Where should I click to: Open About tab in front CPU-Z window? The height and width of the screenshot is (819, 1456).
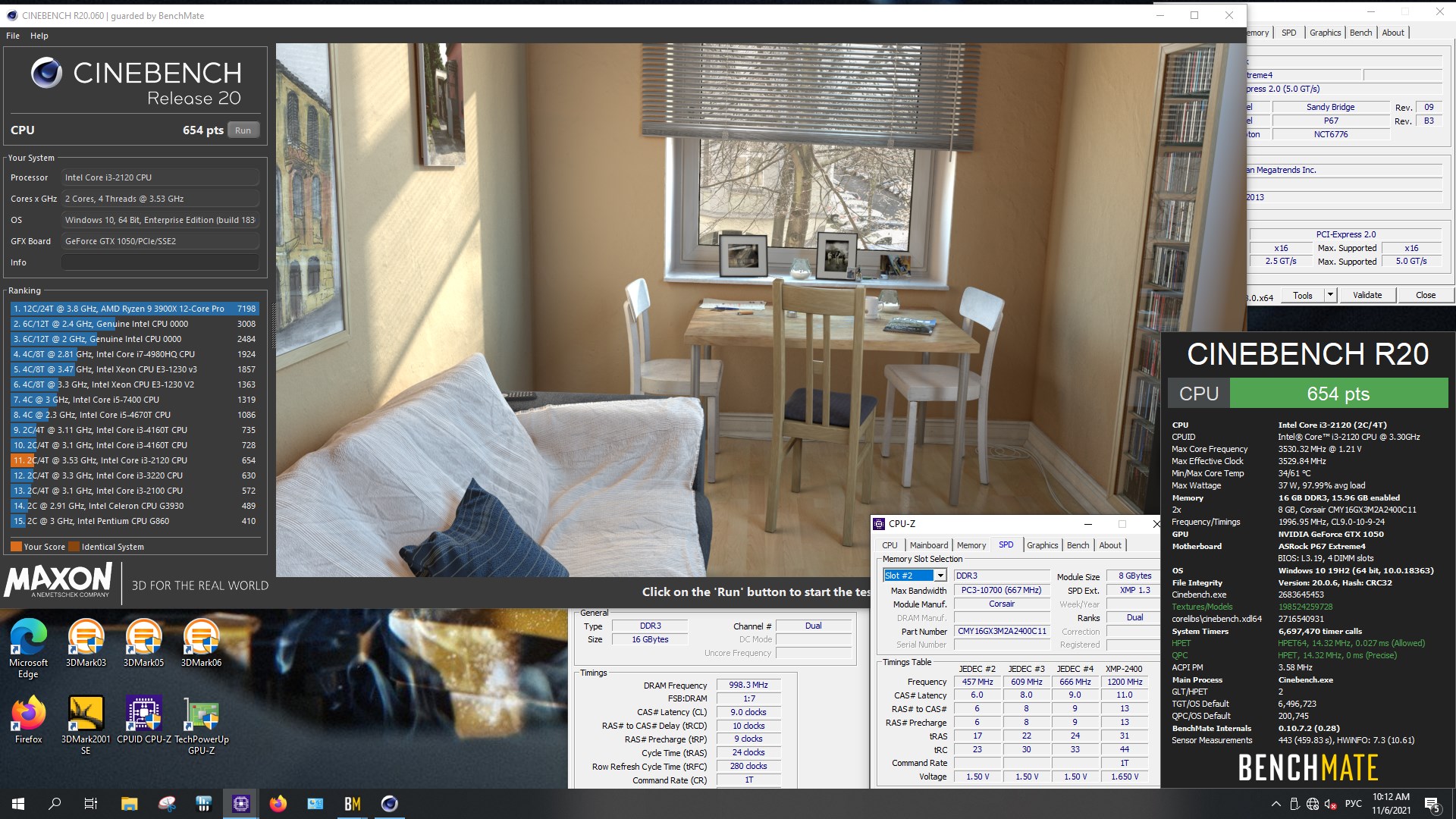point(1110,545)
